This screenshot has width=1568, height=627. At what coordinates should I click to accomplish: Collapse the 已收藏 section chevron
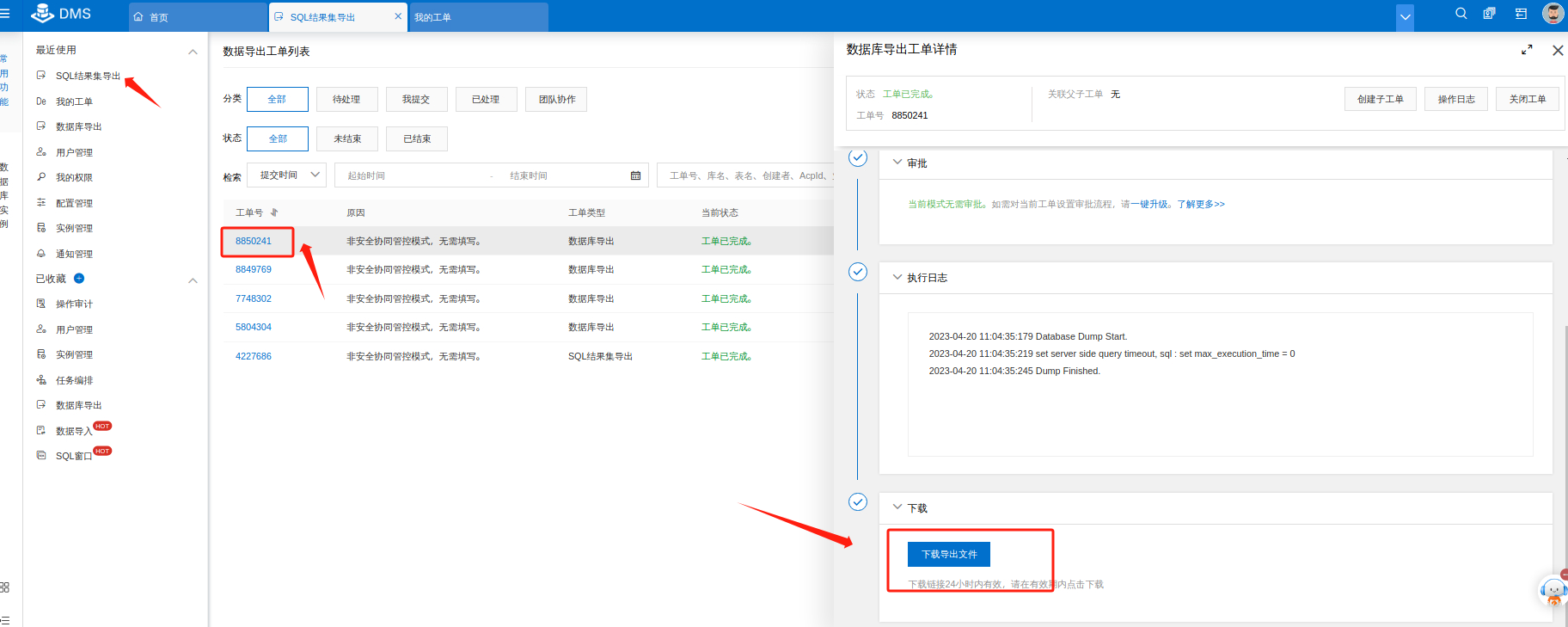click(x=193, y=280)
